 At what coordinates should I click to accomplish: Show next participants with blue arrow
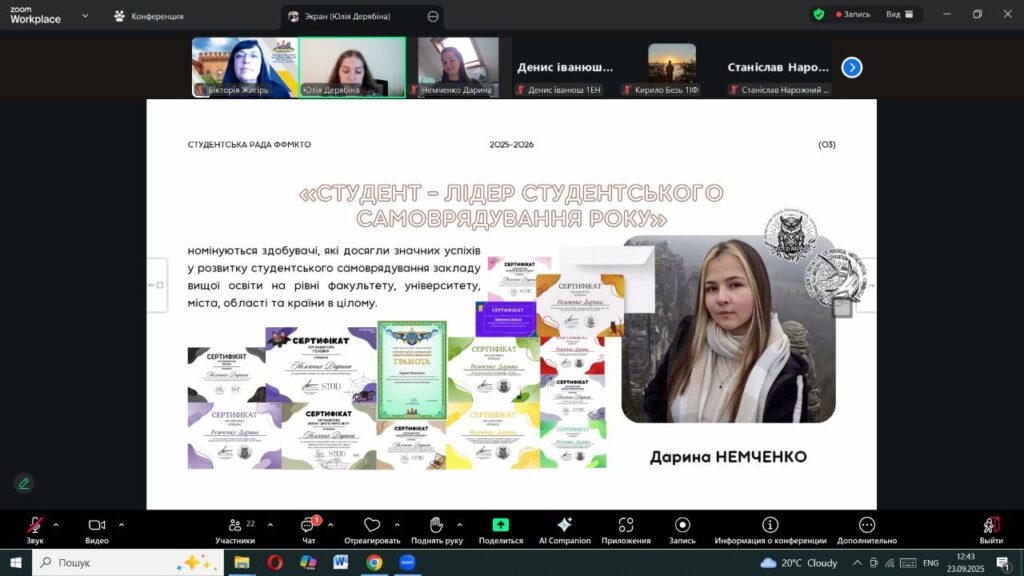[851, 67]
